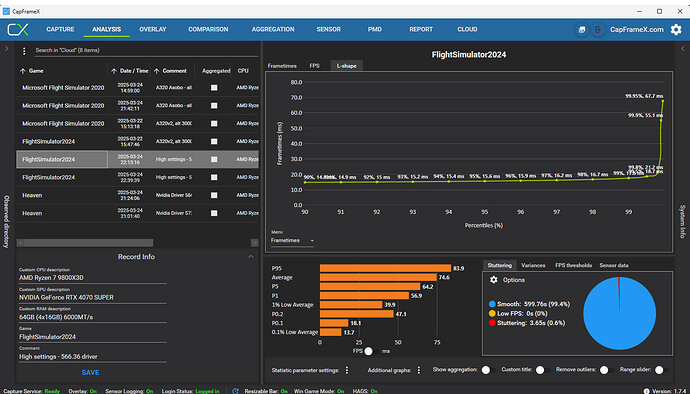Open the three-dot menu beside search
690x394 pixels.
[x=24, y=51]
